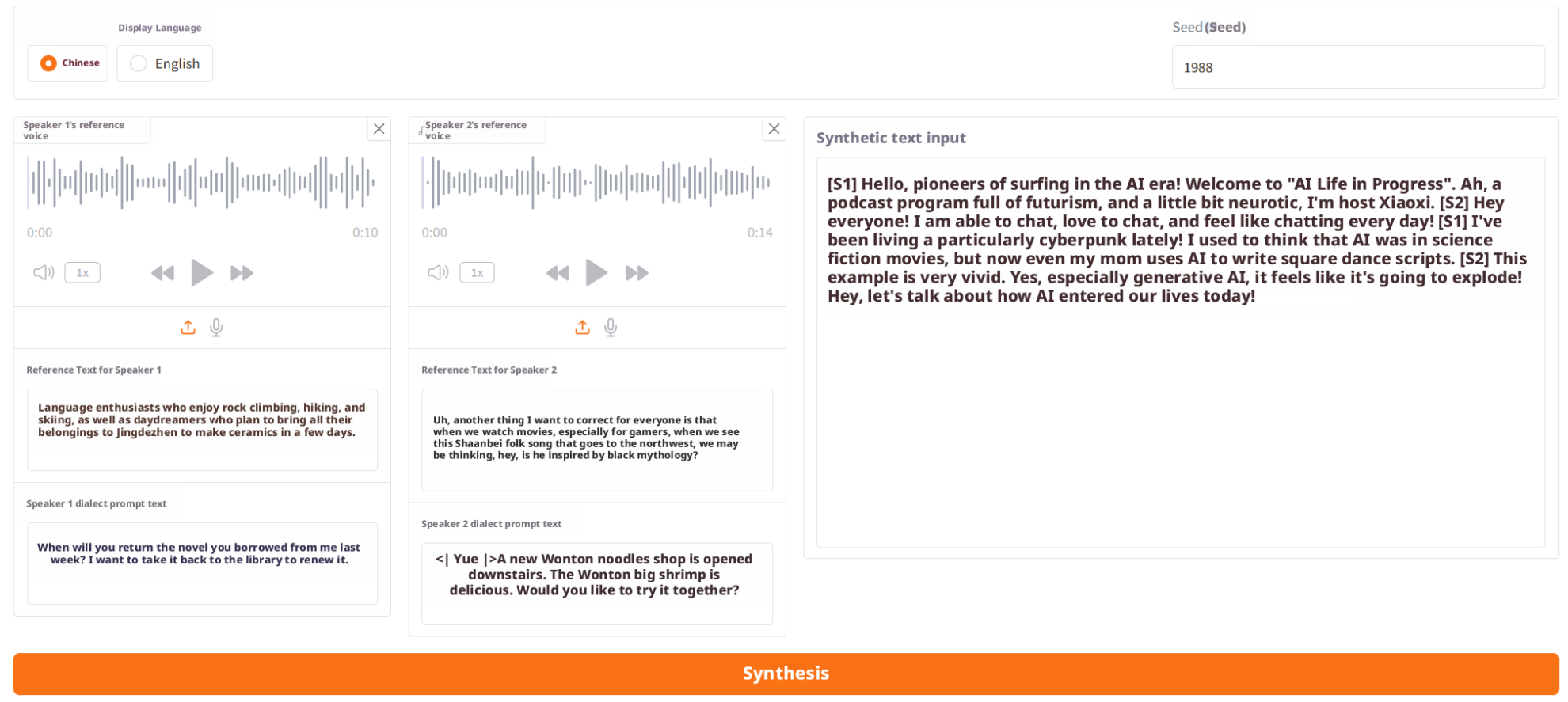This screenshot has width=1568, height=702.
Task: Rewind Speaker 2's reference audio
Action: point(558,273)
